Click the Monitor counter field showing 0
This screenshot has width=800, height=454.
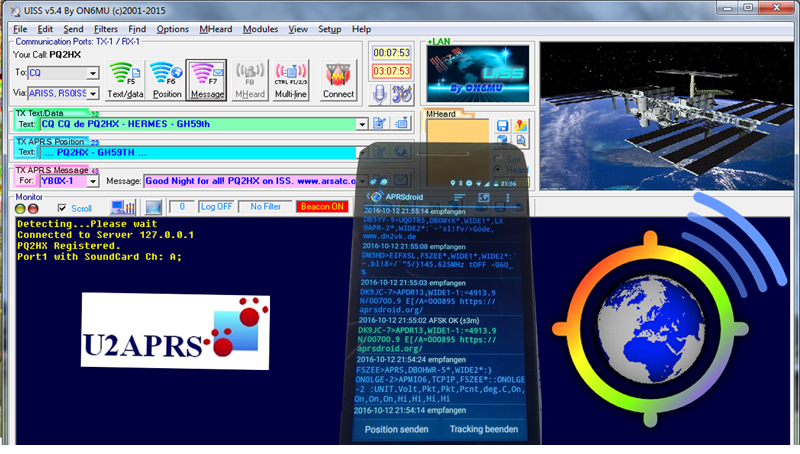click(x=182, y=207)
